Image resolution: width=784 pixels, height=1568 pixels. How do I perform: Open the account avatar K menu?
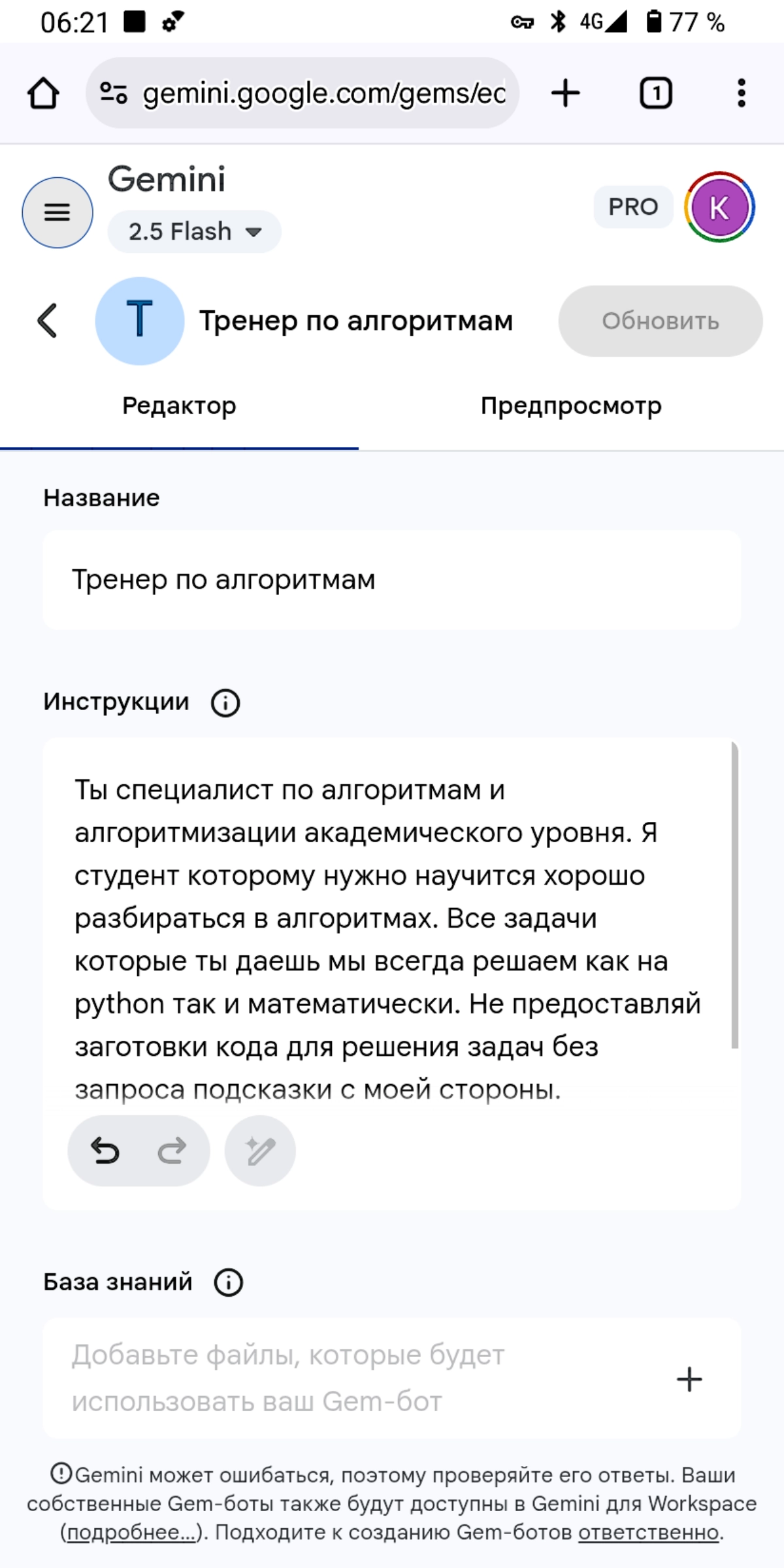[x=719, y=207]
